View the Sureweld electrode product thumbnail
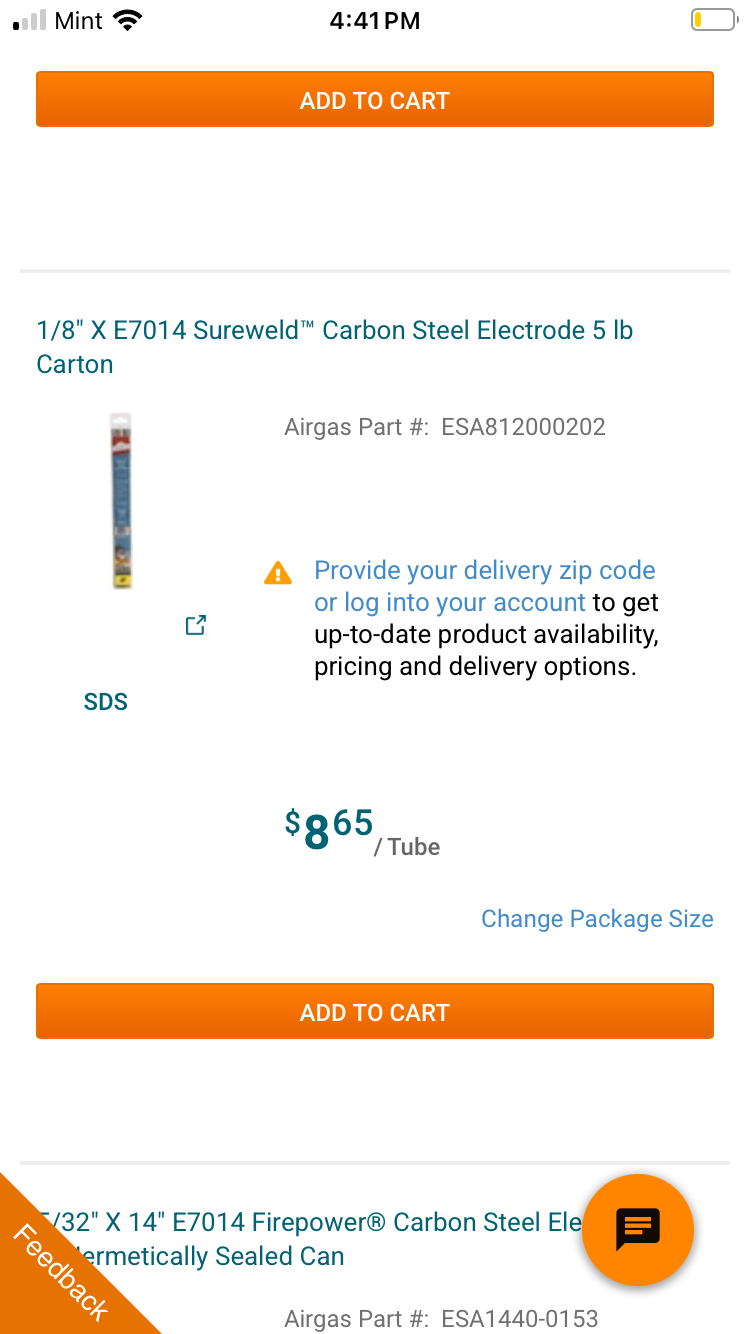The image size is (750, 1334). (123, 501)
